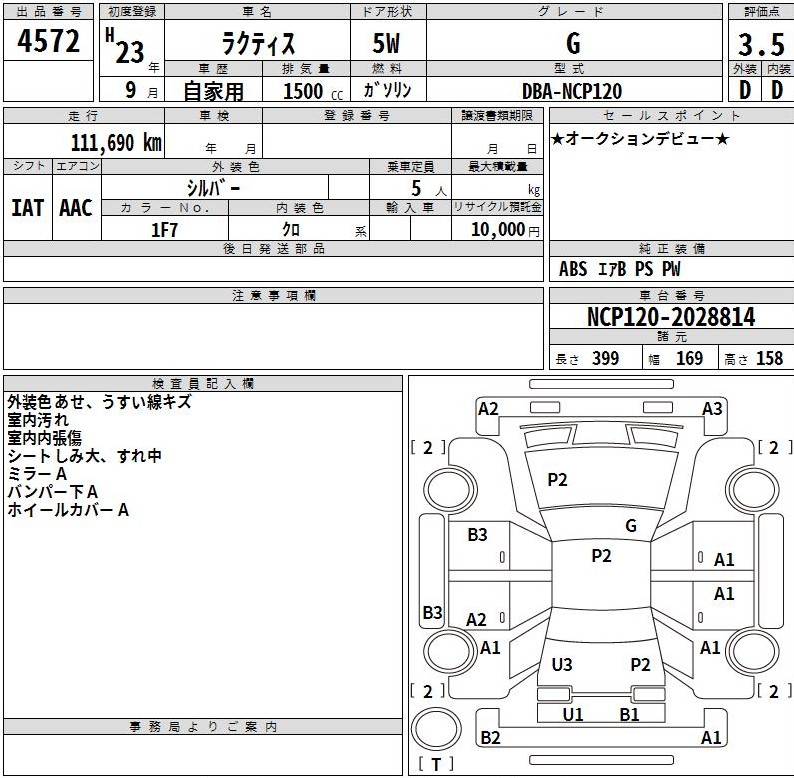Select the U1 mark on the rear bumper

573,714
